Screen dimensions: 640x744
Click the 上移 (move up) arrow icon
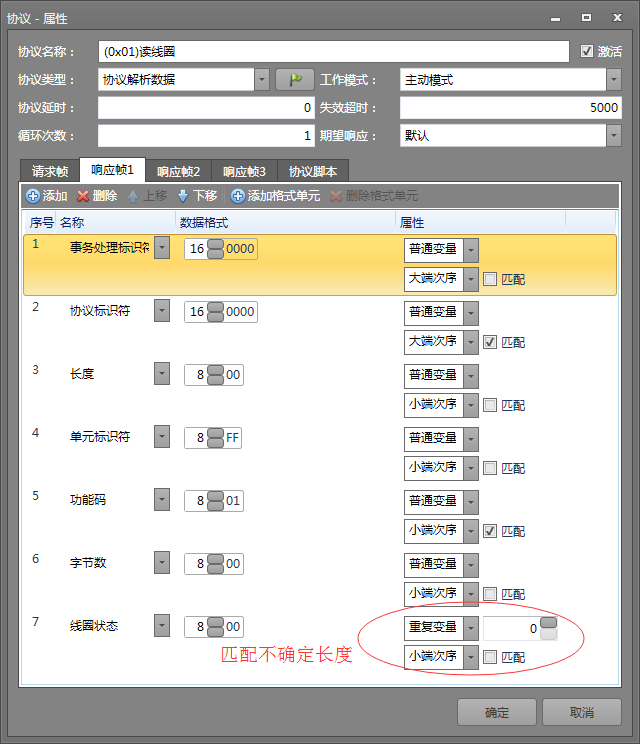click(133, 196)
